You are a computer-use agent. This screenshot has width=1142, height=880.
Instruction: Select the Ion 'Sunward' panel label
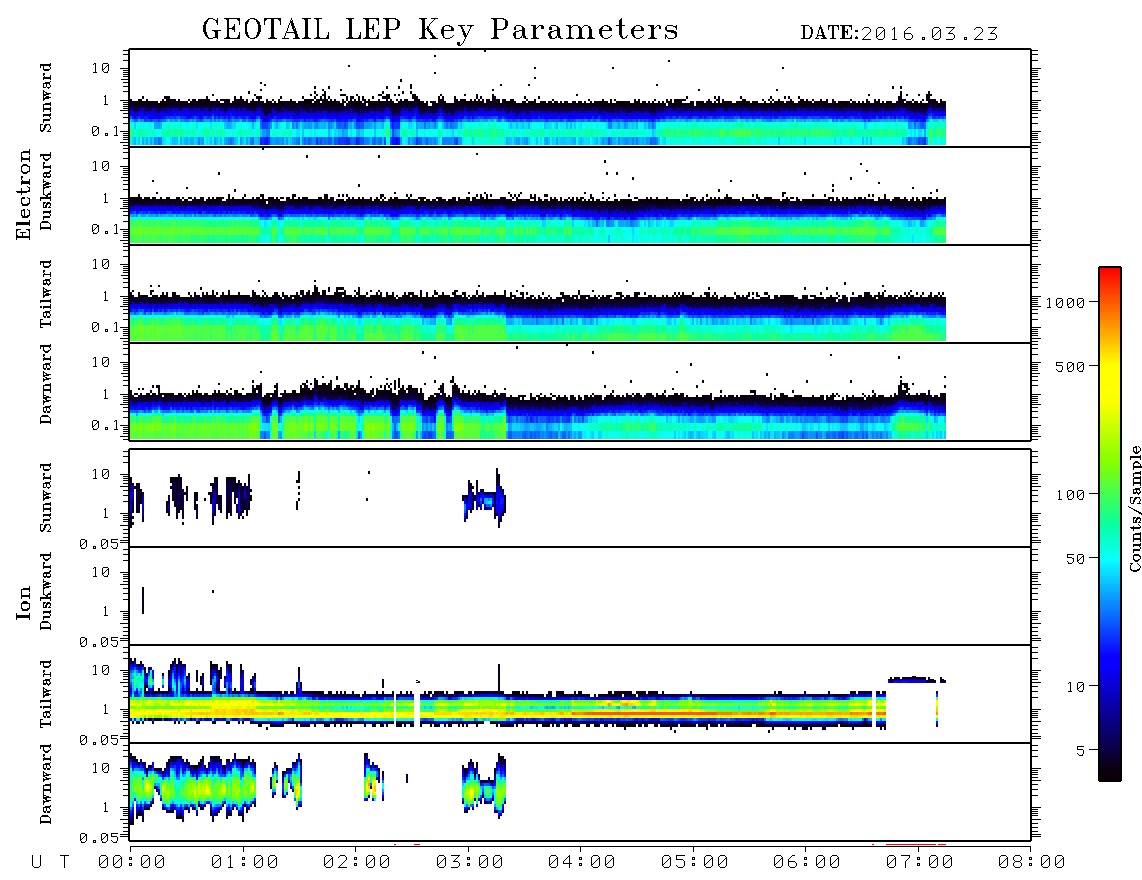pos(46,498)
